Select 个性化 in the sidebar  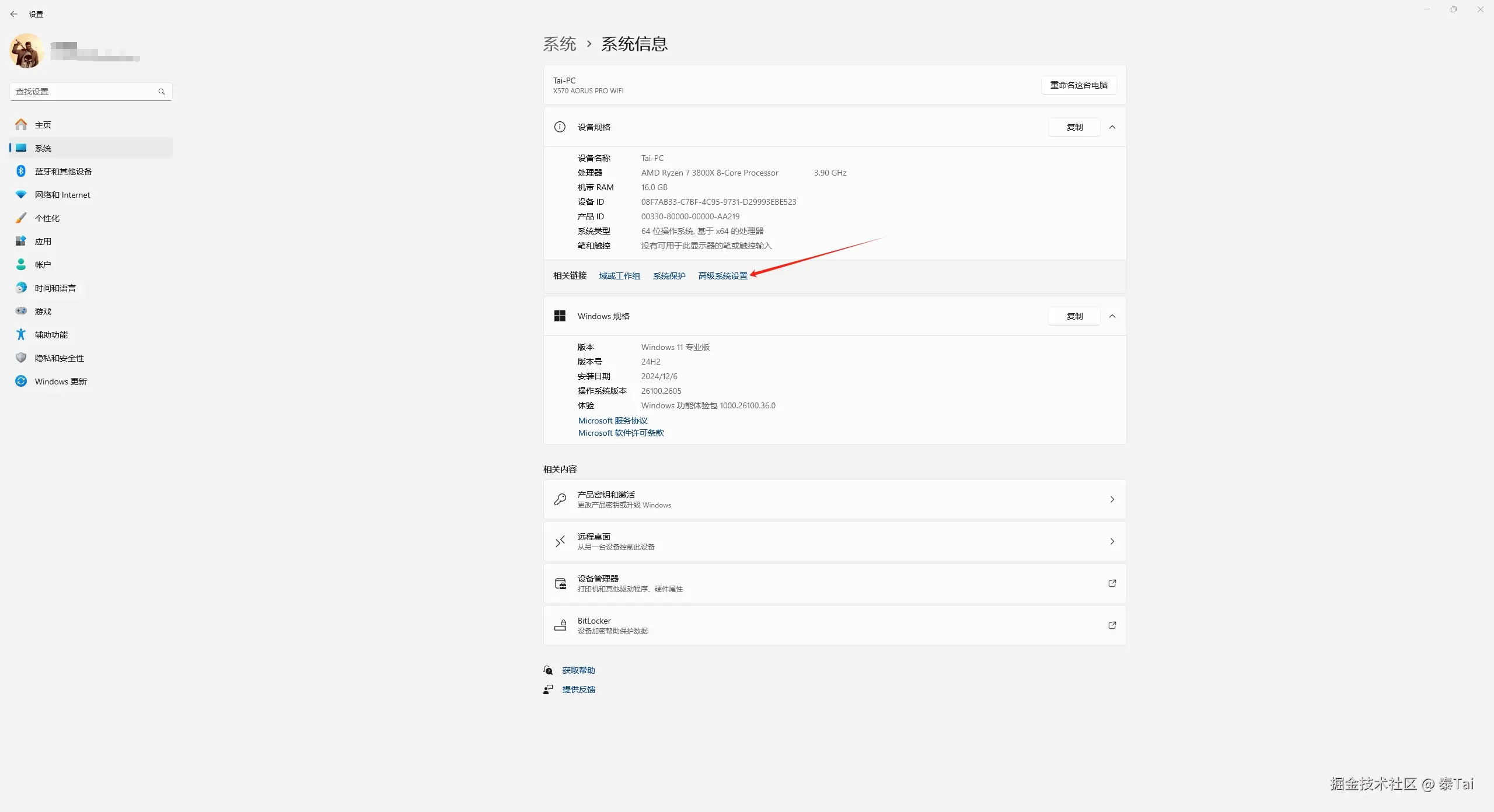(47, 218)
